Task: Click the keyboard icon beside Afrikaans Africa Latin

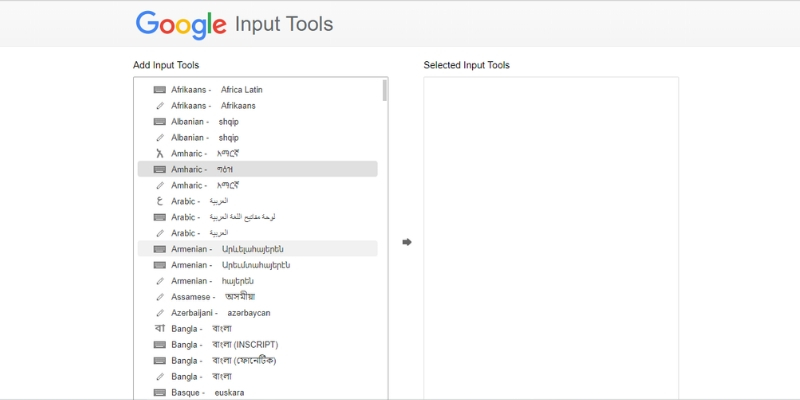Action: 160,90
